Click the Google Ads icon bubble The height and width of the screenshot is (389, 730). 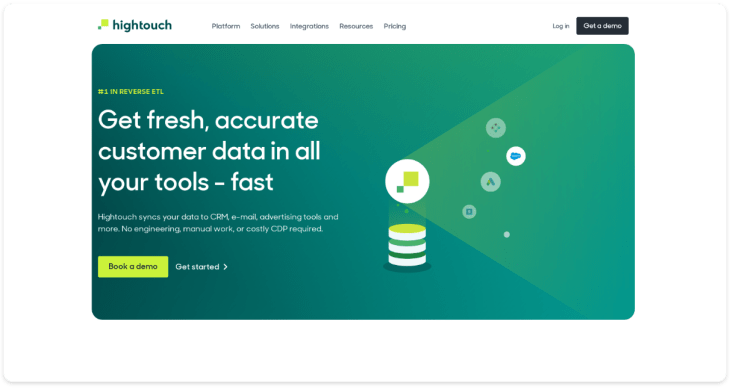[491, 182]
